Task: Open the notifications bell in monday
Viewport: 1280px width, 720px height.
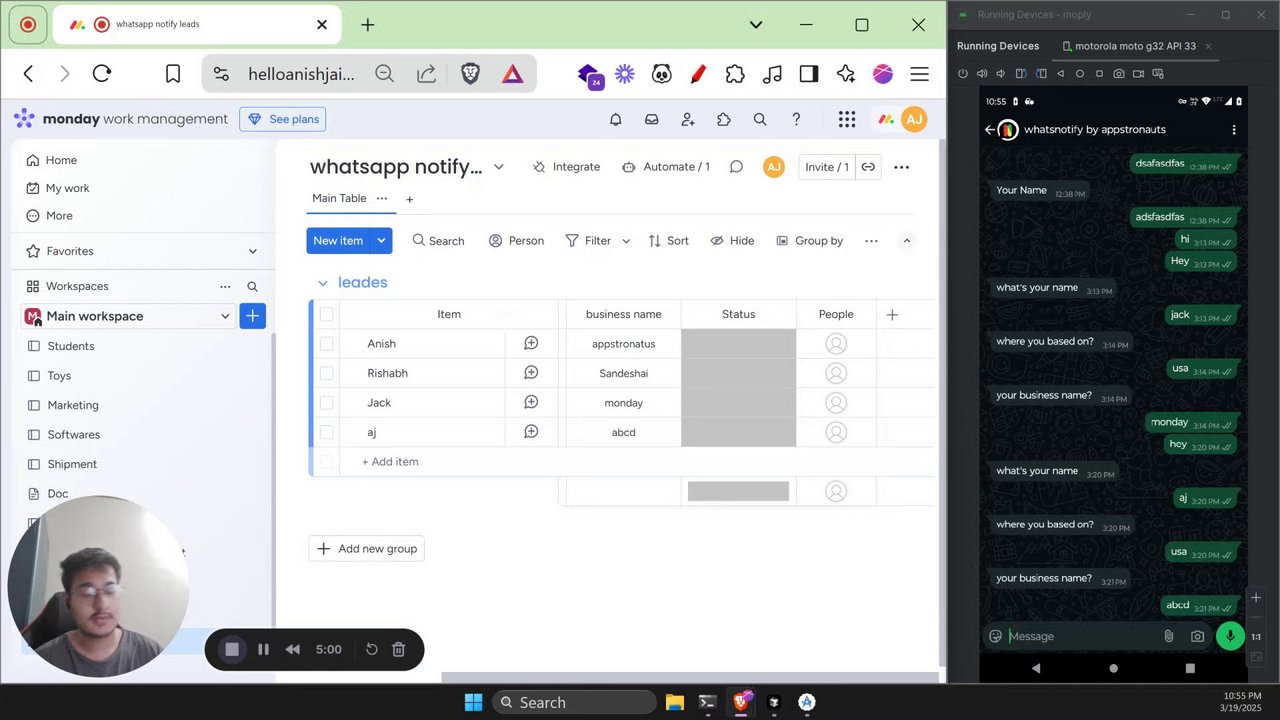Action: coord(616,119)
